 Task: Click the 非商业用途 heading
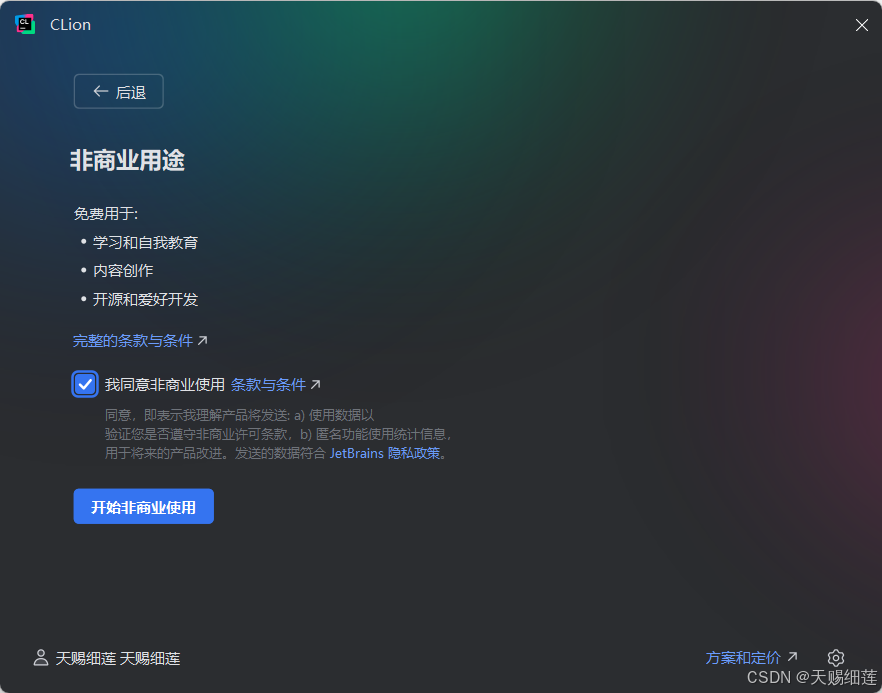[128, 160]
